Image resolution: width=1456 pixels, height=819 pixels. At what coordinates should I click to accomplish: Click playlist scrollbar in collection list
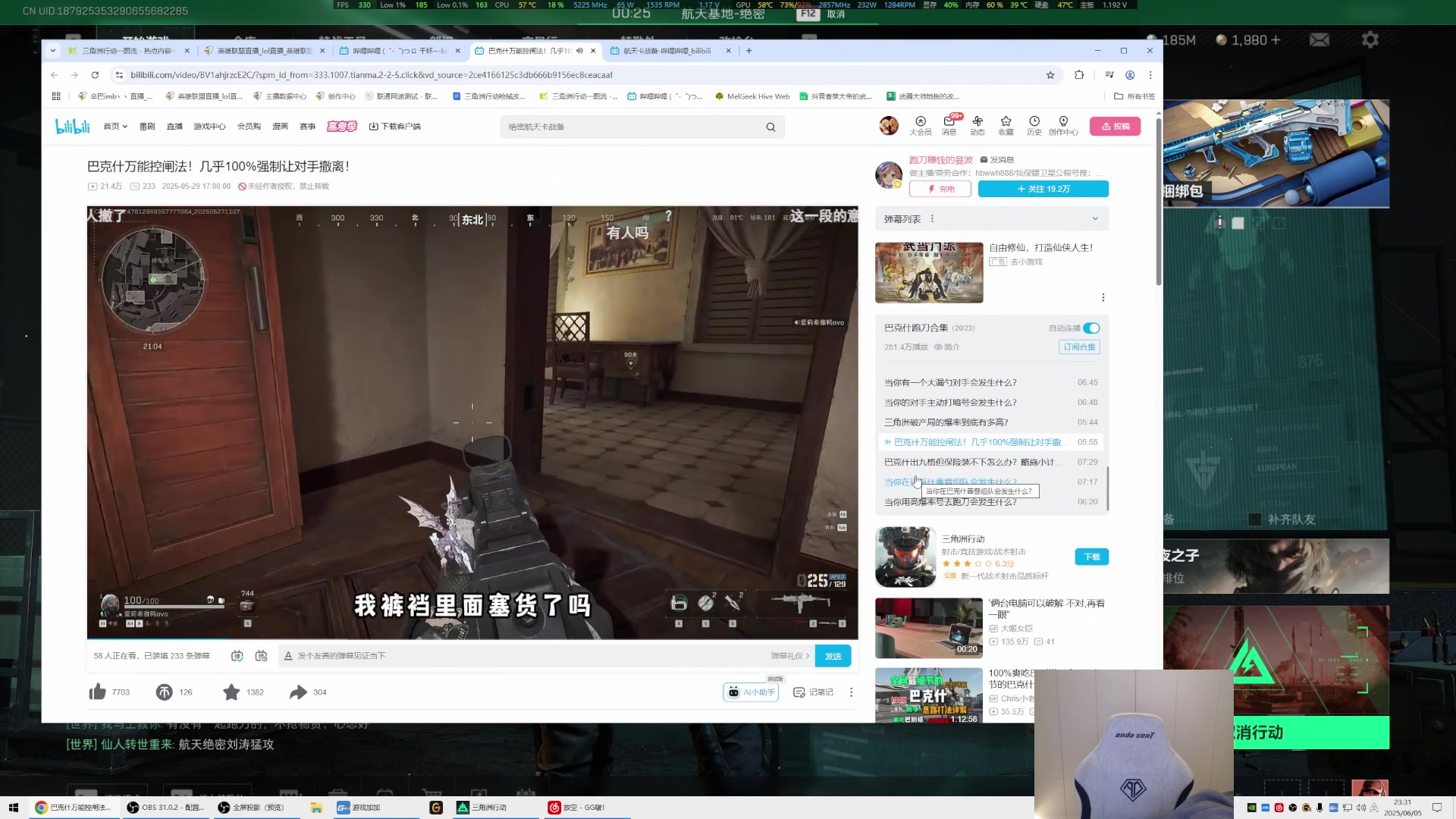click(x=1107, y=488)
